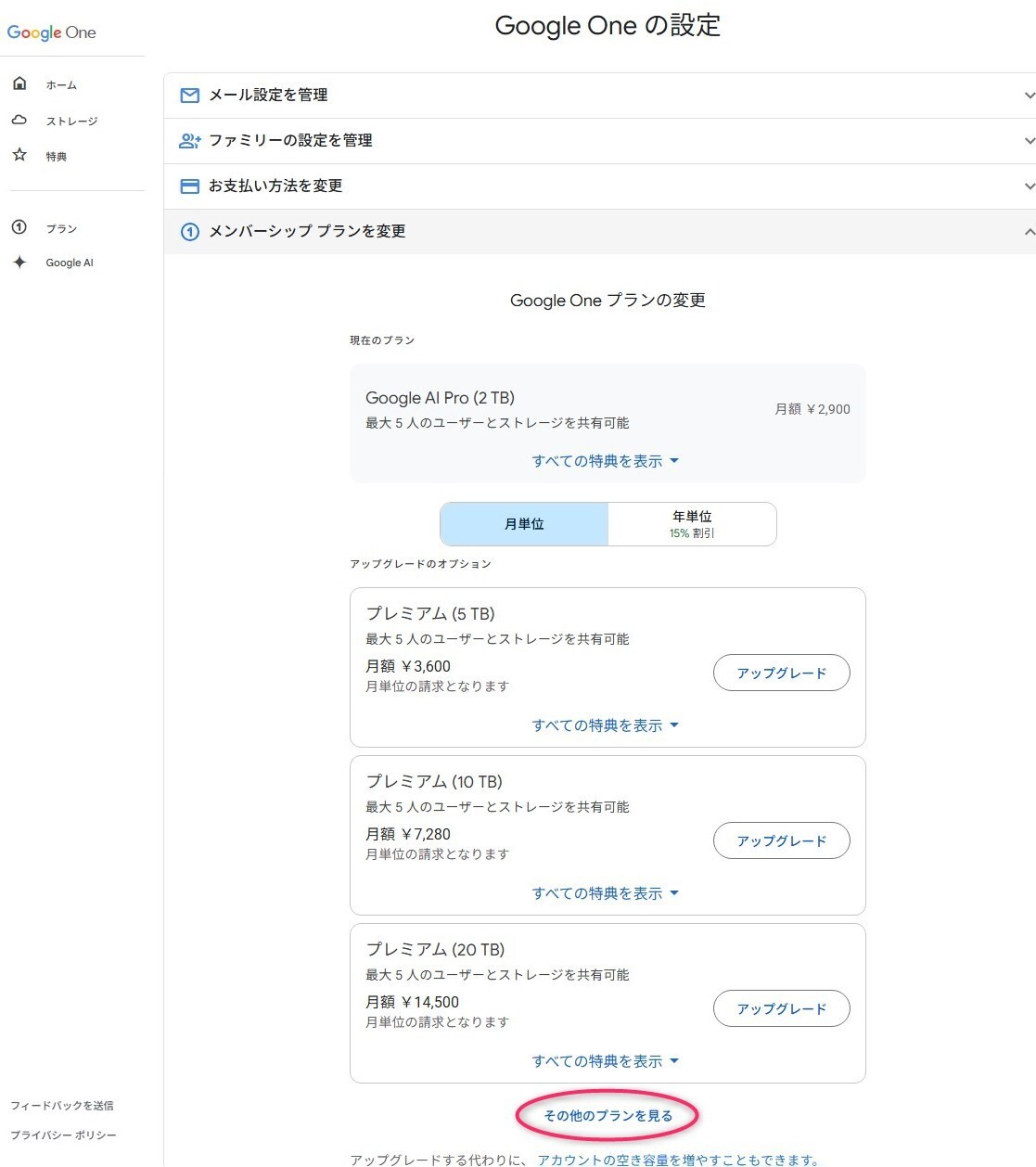The image size is (1036, 1167).
Task: Click プレミアム (5 TB) plan title
Action: click(430, 614)
